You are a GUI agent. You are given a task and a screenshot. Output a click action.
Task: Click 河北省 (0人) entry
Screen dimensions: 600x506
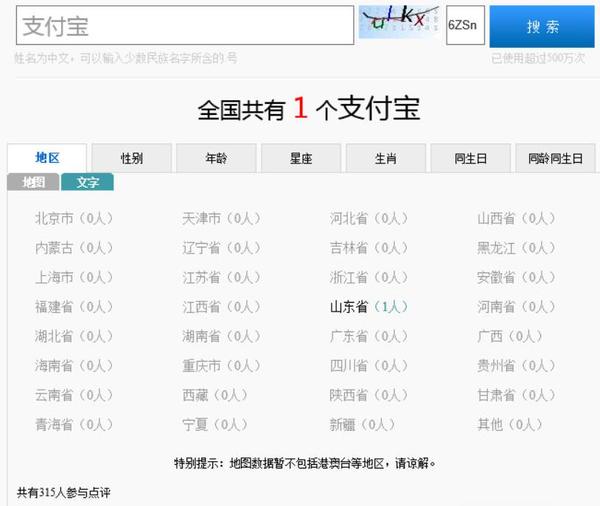coord(369,219)
